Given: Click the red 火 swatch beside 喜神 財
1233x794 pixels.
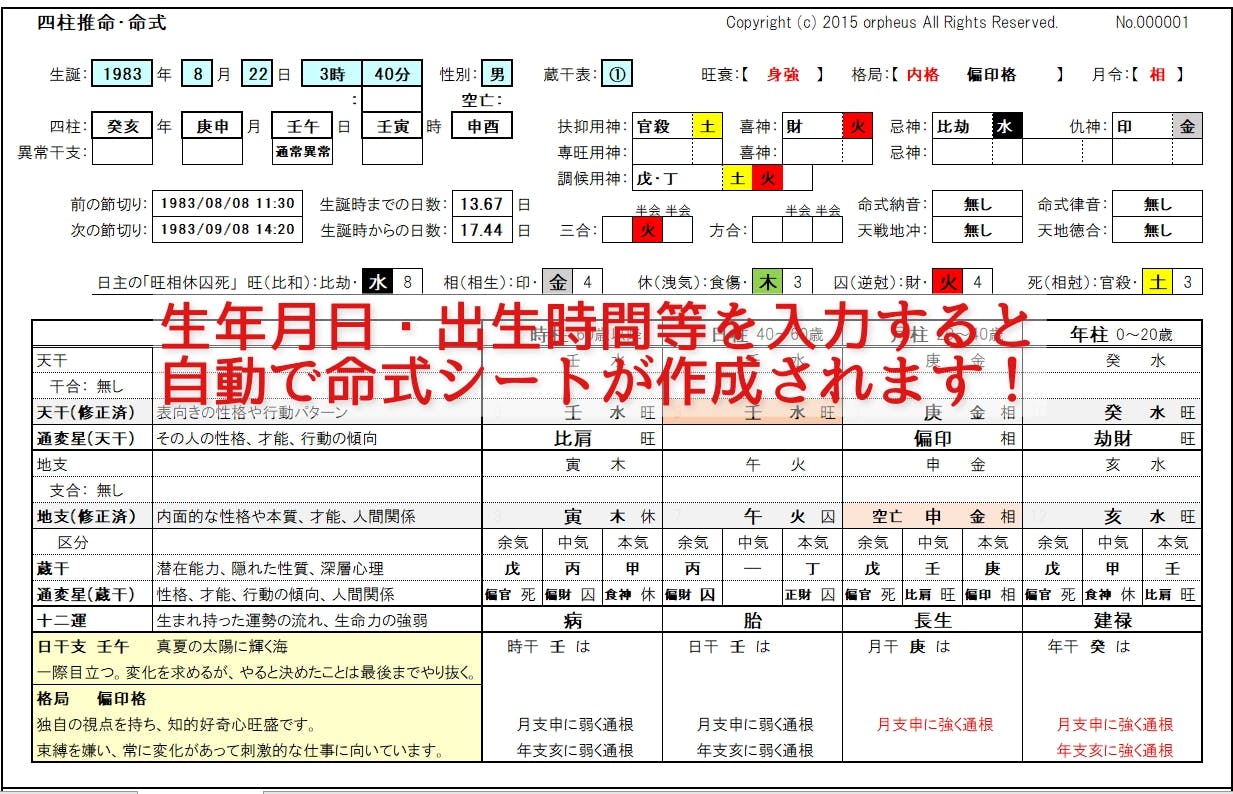Looking at the screenshot, I should [857, 127].
